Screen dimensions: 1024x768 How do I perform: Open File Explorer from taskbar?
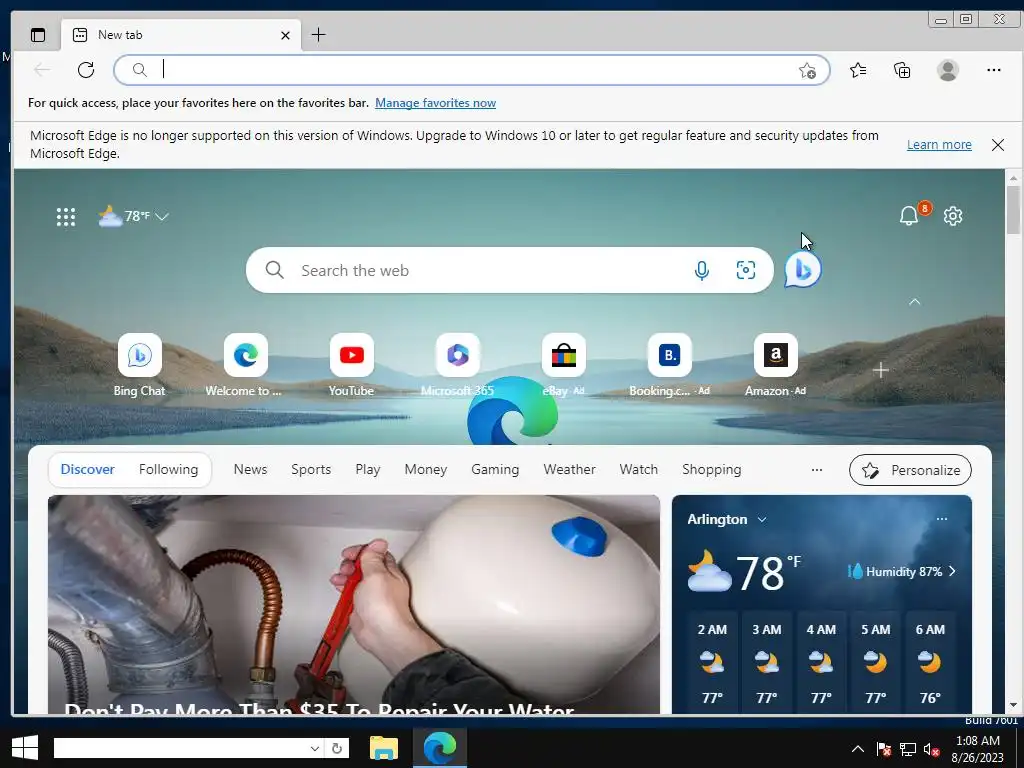(384, 748)
